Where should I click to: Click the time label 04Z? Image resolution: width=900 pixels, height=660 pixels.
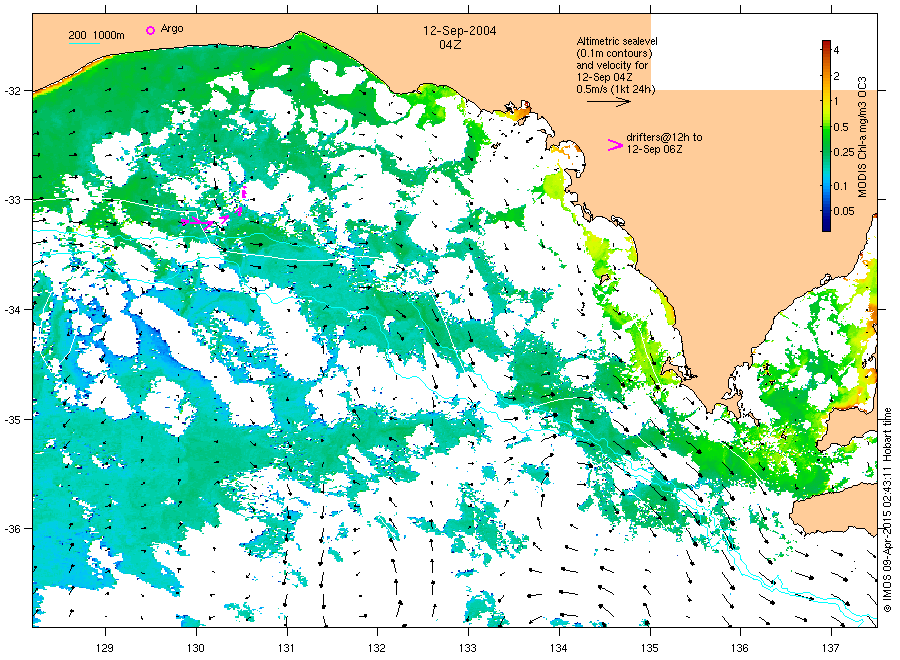tap(450, 45)
